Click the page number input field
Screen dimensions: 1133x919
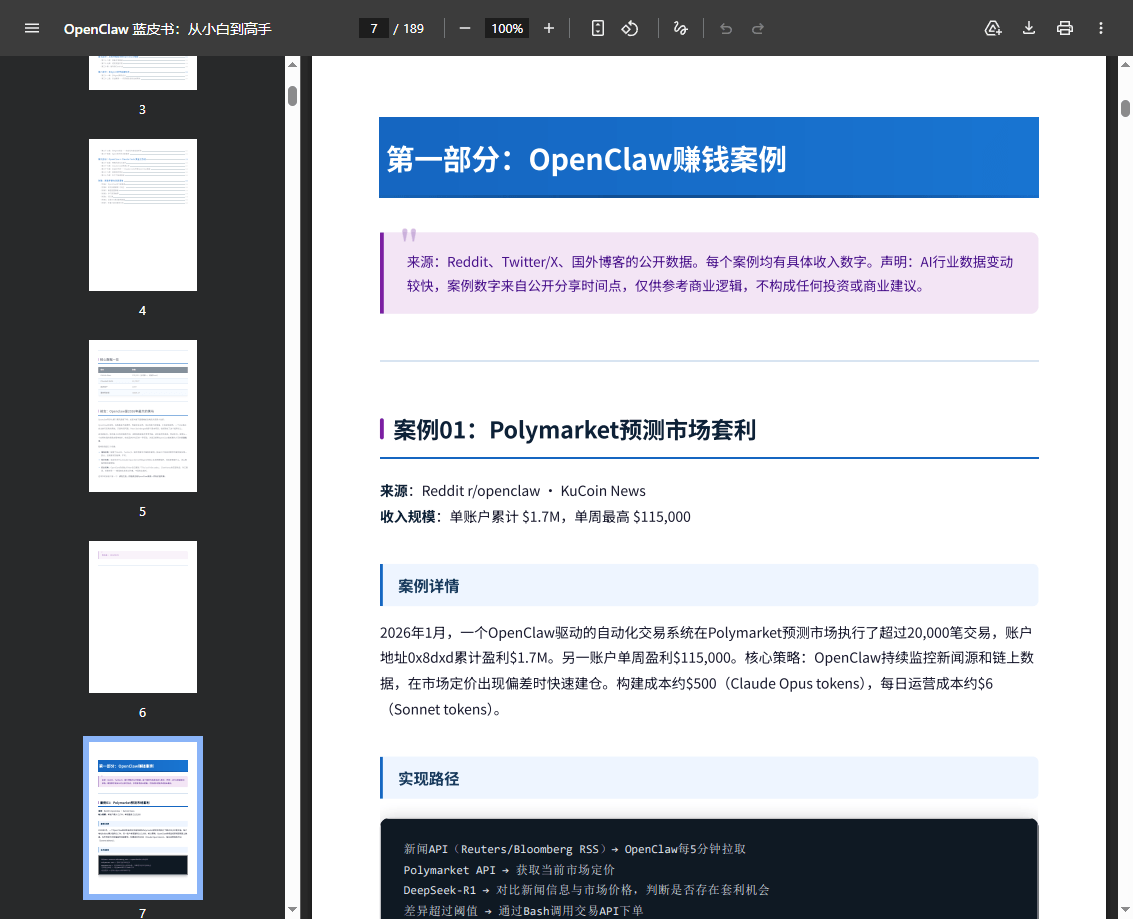pos(373,28)
